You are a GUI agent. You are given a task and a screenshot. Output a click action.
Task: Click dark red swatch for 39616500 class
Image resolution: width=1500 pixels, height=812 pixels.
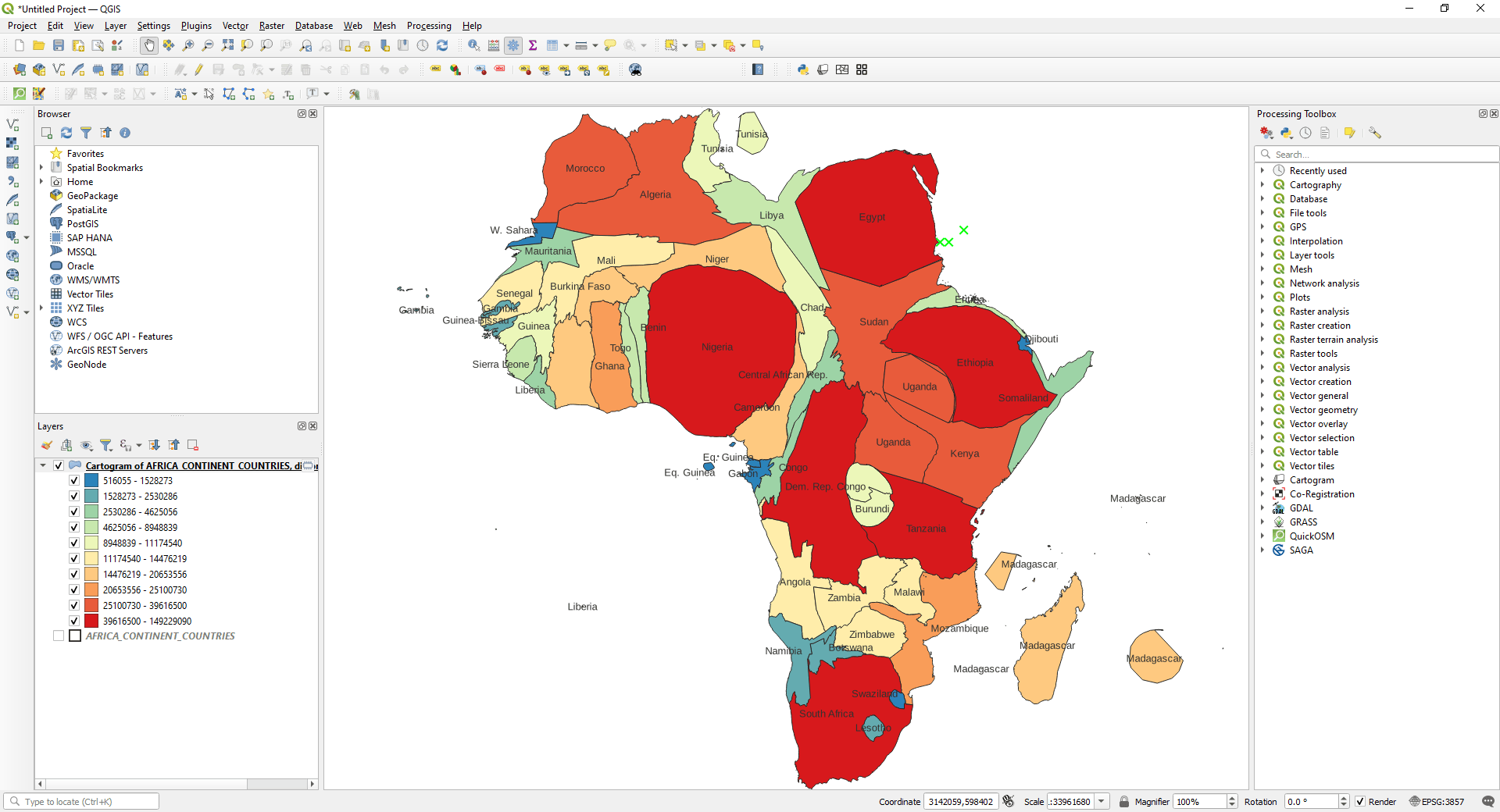click(x=91, y=621)
